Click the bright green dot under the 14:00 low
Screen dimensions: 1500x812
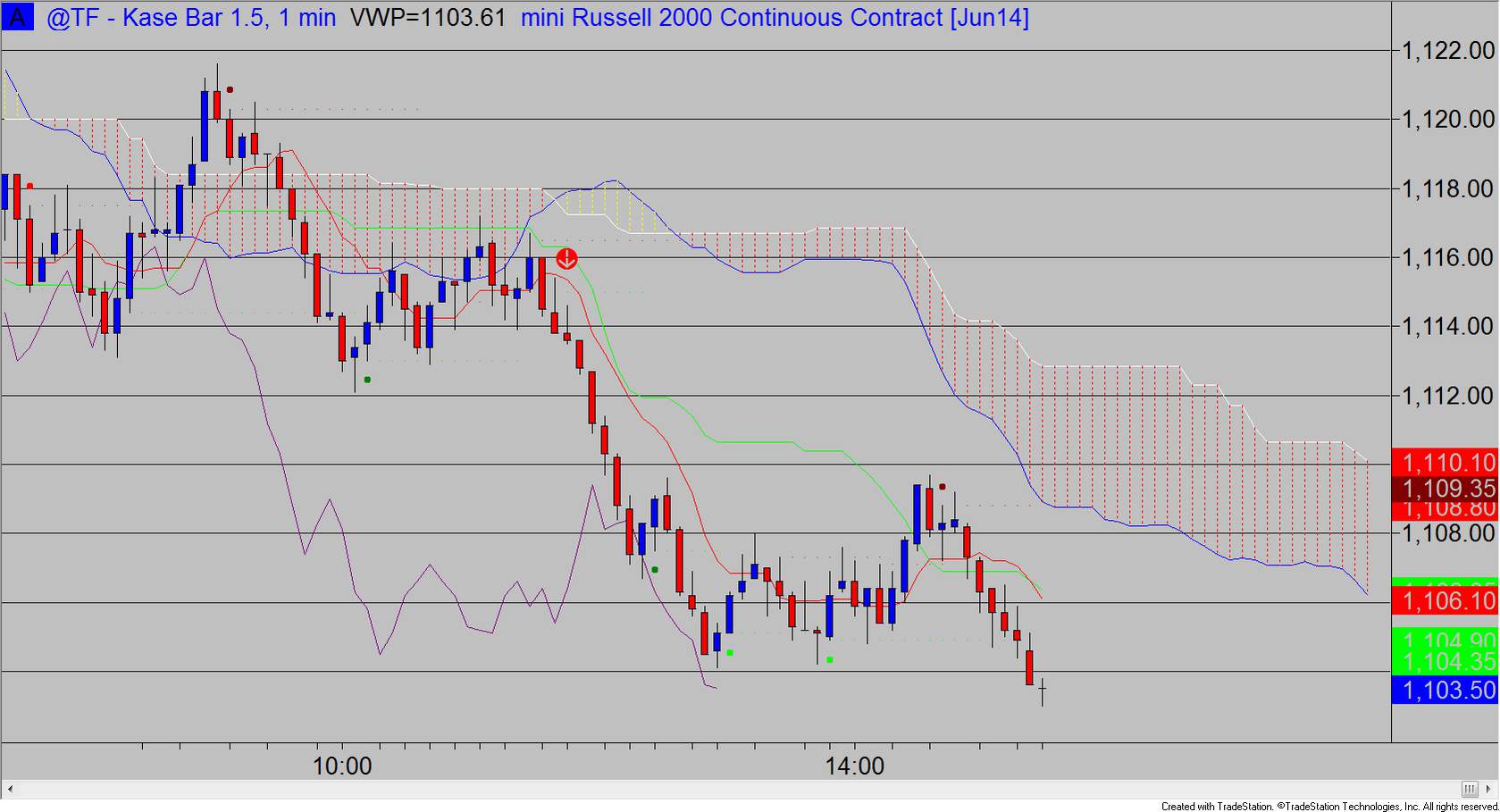pyautogui.click(x=830, y=660)
